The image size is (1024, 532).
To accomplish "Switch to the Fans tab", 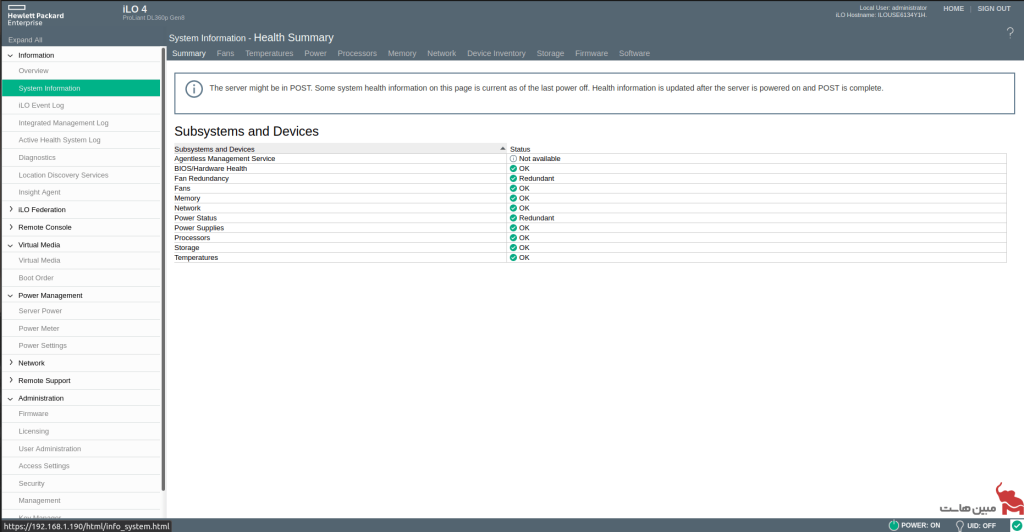I will [225, 54].
